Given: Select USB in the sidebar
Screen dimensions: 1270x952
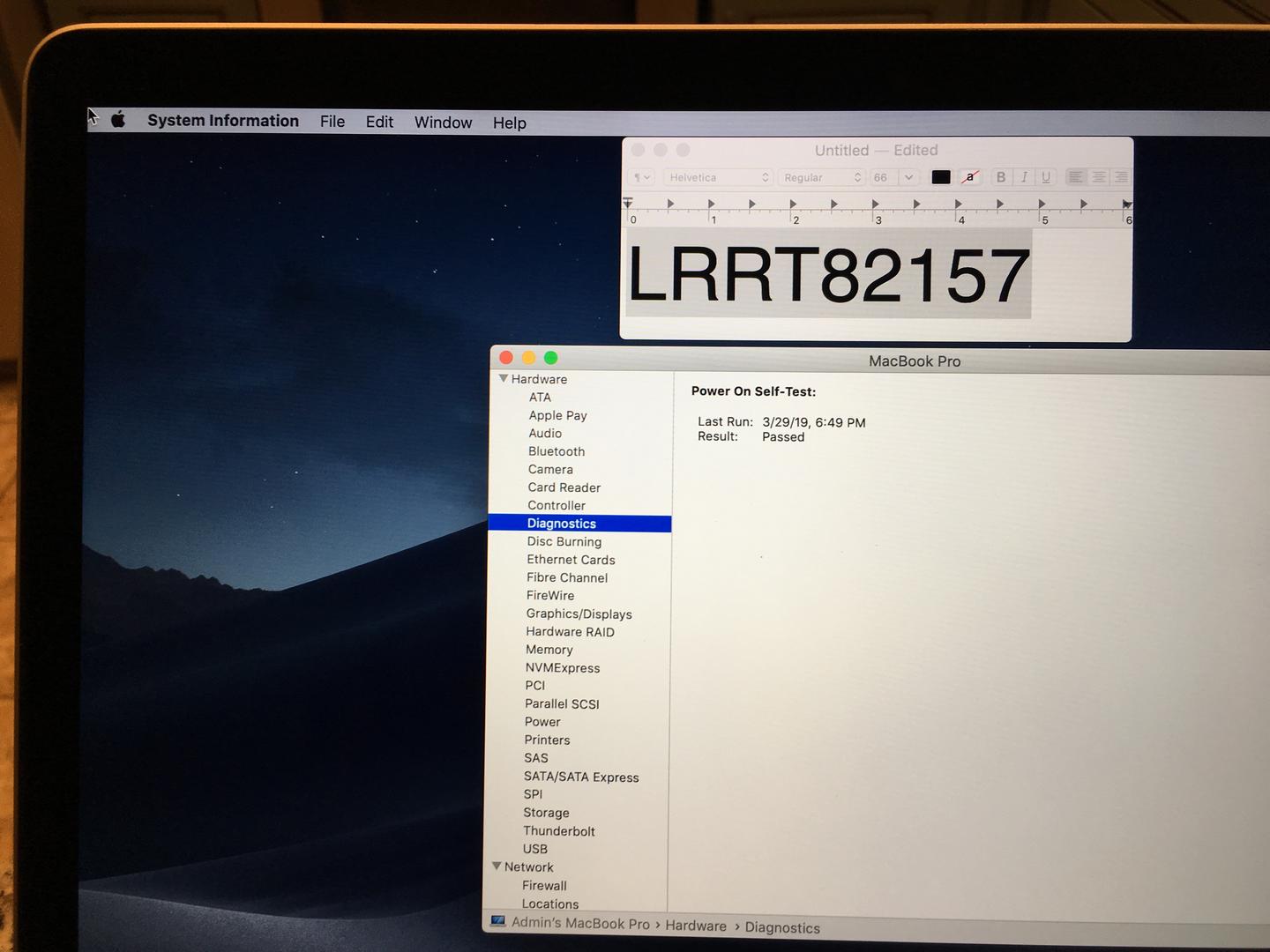Looking at the screenshot, I should tap(535, 850).
